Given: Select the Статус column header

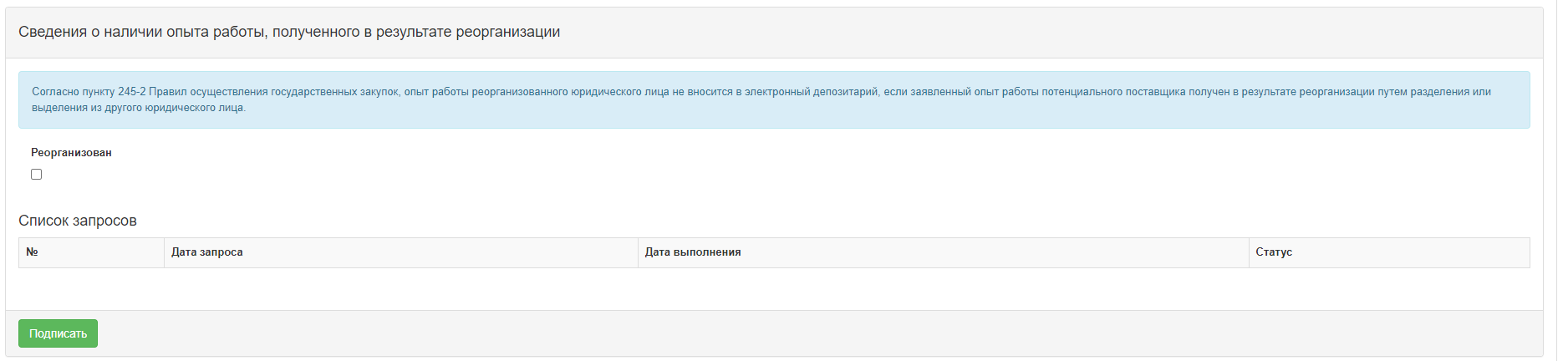Looking at the screenshot, I should pos(1273,252).
